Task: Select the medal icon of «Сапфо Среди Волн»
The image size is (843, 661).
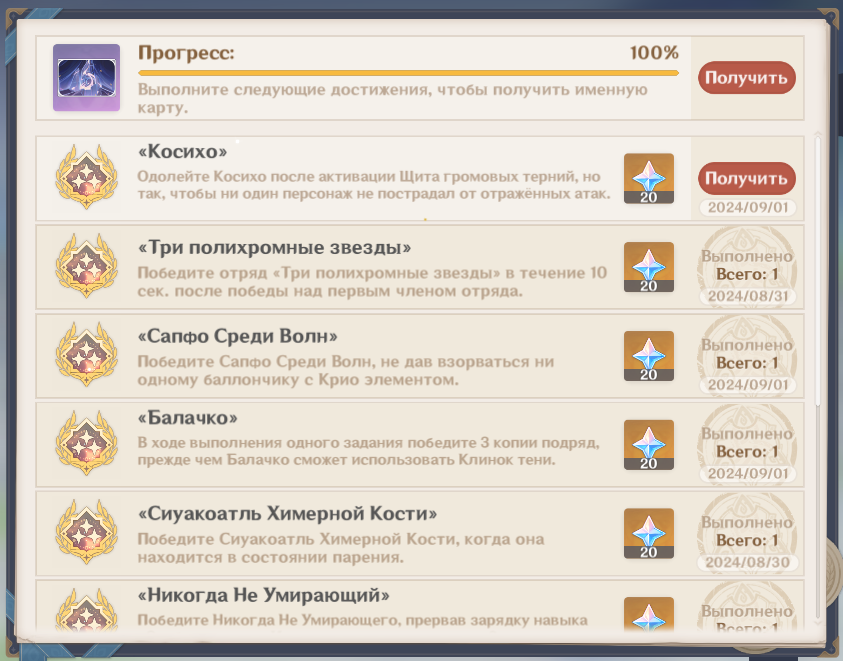Action: 87,356
